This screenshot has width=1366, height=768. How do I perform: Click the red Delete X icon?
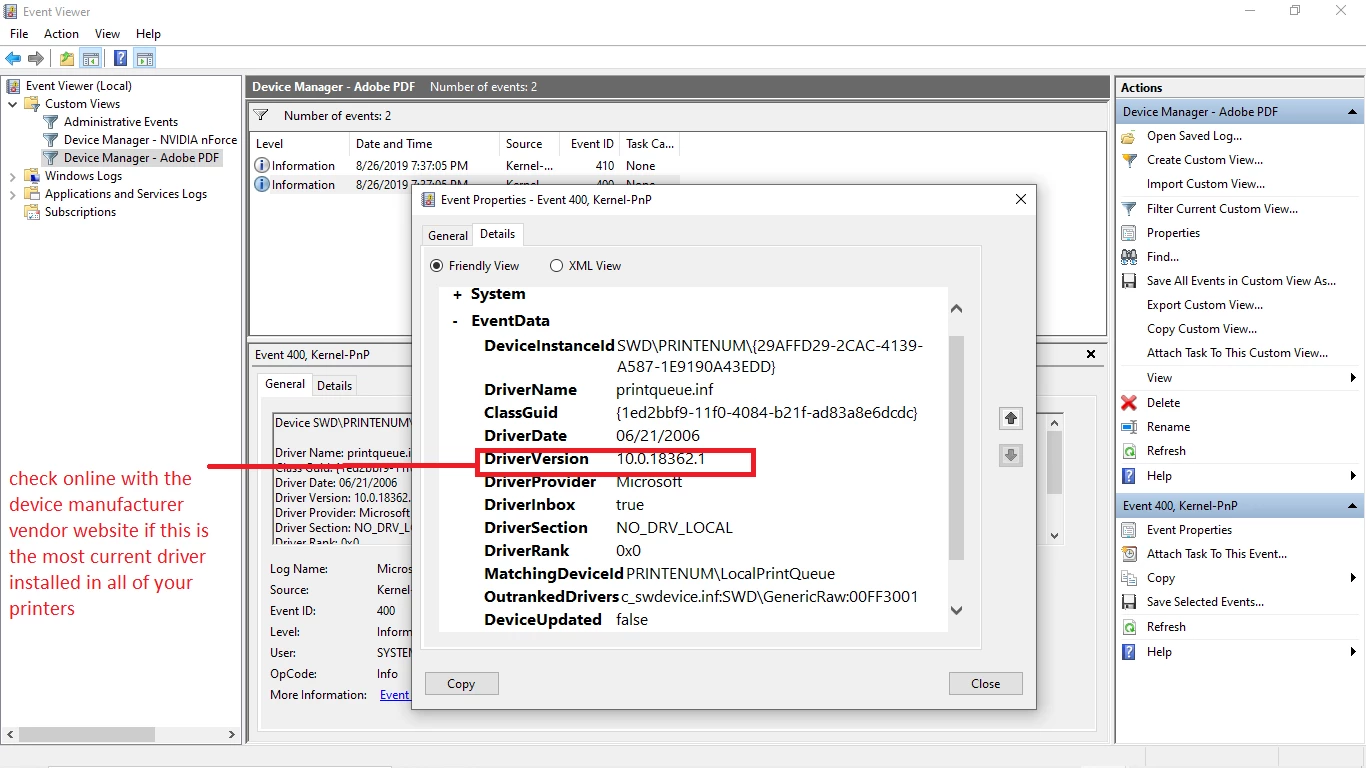click(x=1129, y=403)
